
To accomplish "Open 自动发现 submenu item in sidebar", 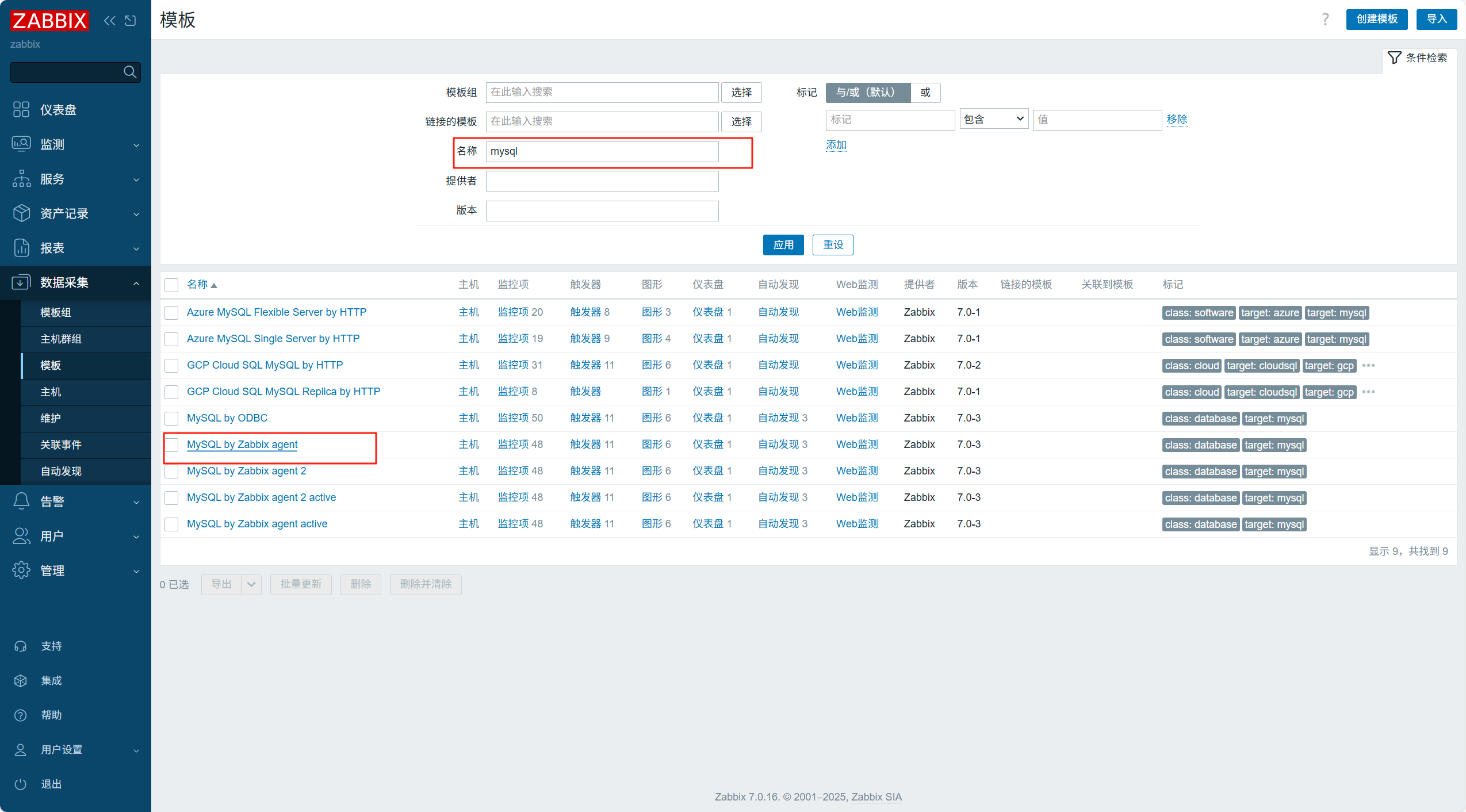I will (86, 471).
